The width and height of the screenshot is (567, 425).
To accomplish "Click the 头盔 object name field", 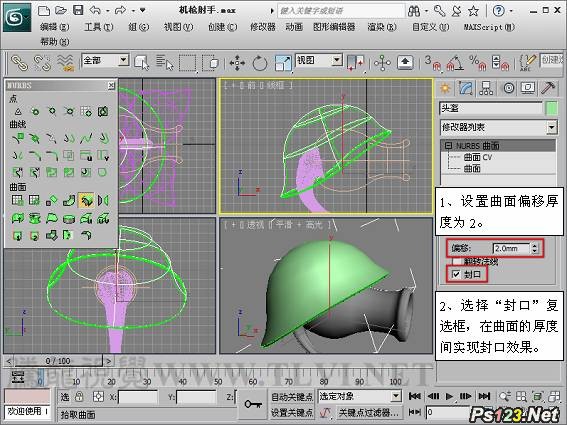I will click(x=491, y=108).
